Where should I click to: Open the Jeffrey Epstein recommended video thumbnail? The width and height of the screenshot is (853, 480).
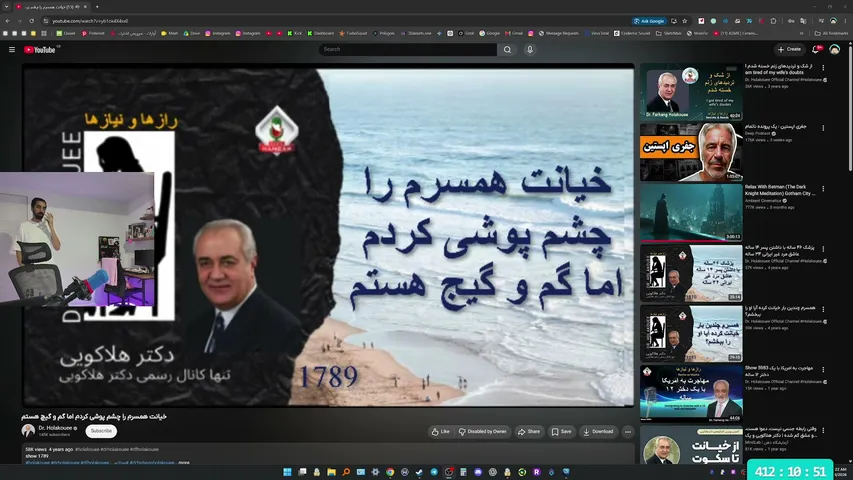point(691,152)
